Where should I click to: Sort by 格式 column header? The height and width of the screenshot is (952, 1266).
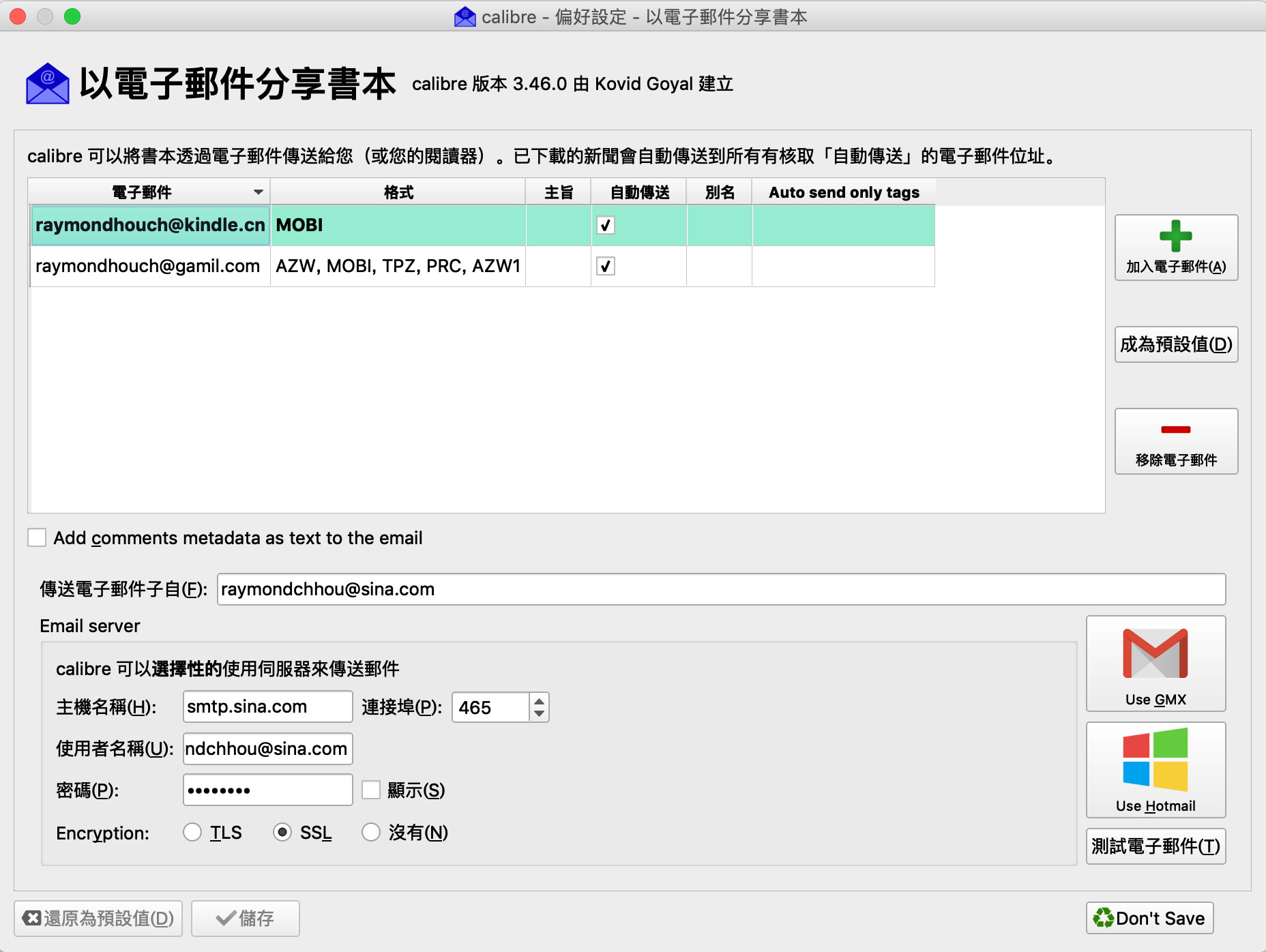398,192
